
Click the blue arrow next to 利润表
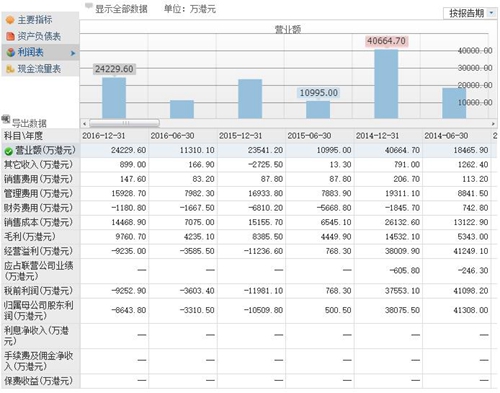[73, 53]
